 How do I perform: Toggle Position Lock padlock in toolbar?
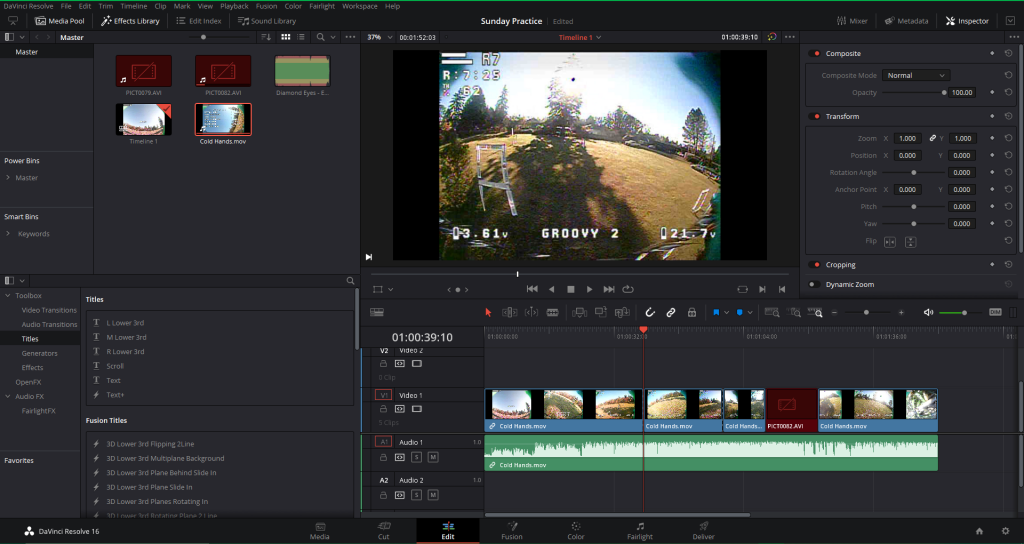(x=692, y=313)
